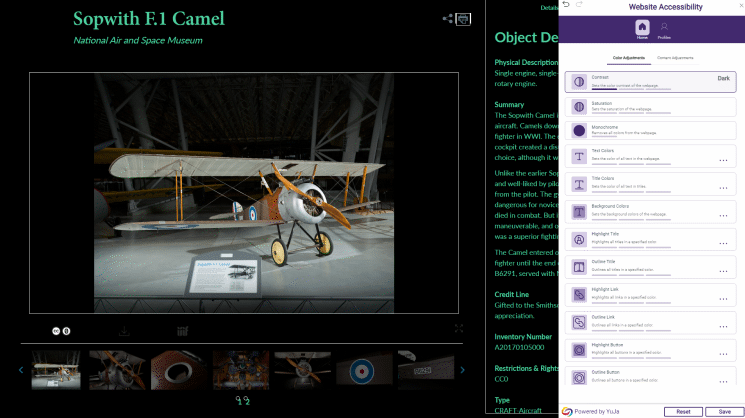Open the Outline Title more options dots
Screen dimensions: 745x418
723,271
